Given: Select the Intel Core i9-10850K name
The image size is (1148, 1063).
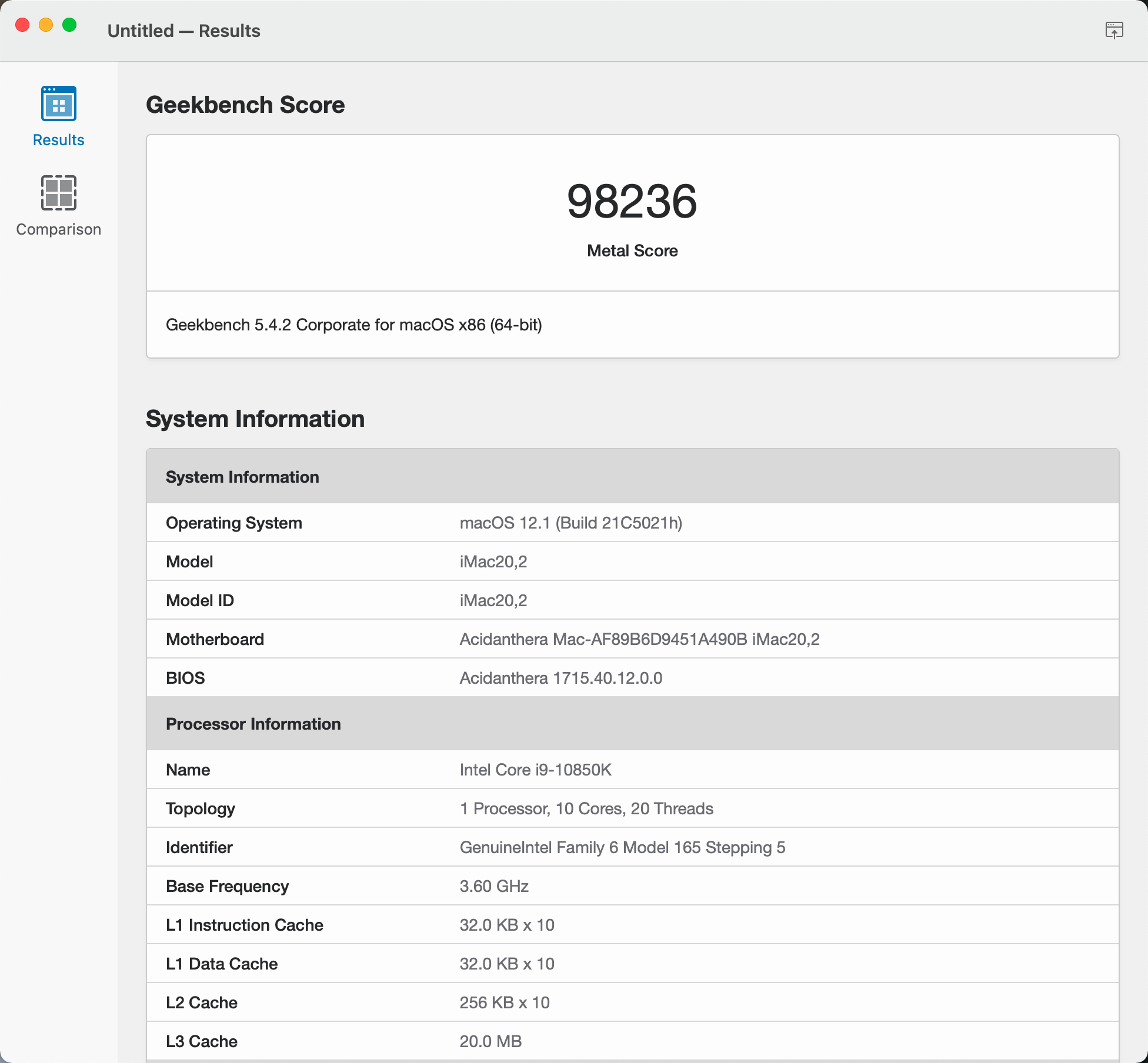Looking at the screenshot, I should (535, 770).
